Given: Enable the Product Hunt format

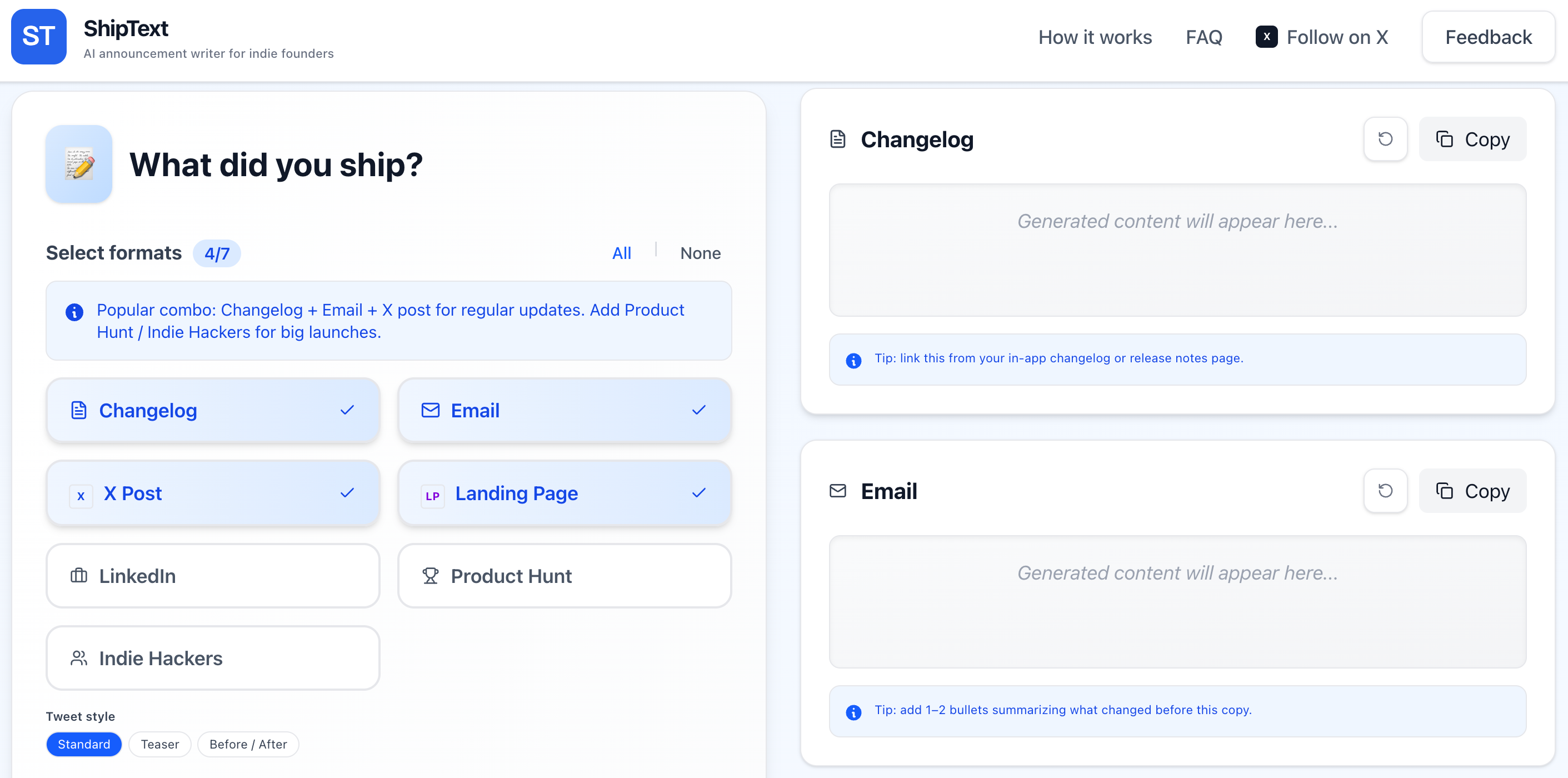Looking at the screenshot, I should coord(565,575).
